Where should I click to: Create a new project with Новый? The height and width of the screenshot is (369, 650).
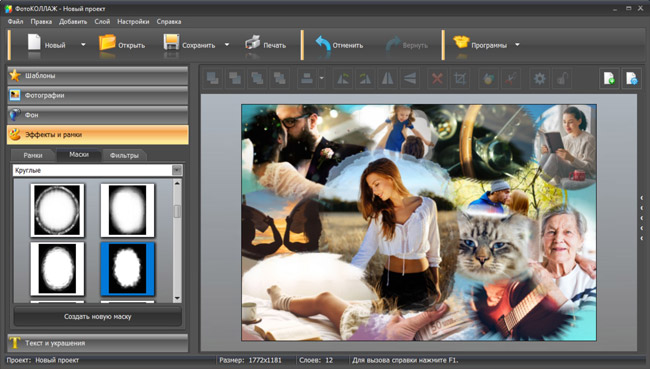point(46,45)
